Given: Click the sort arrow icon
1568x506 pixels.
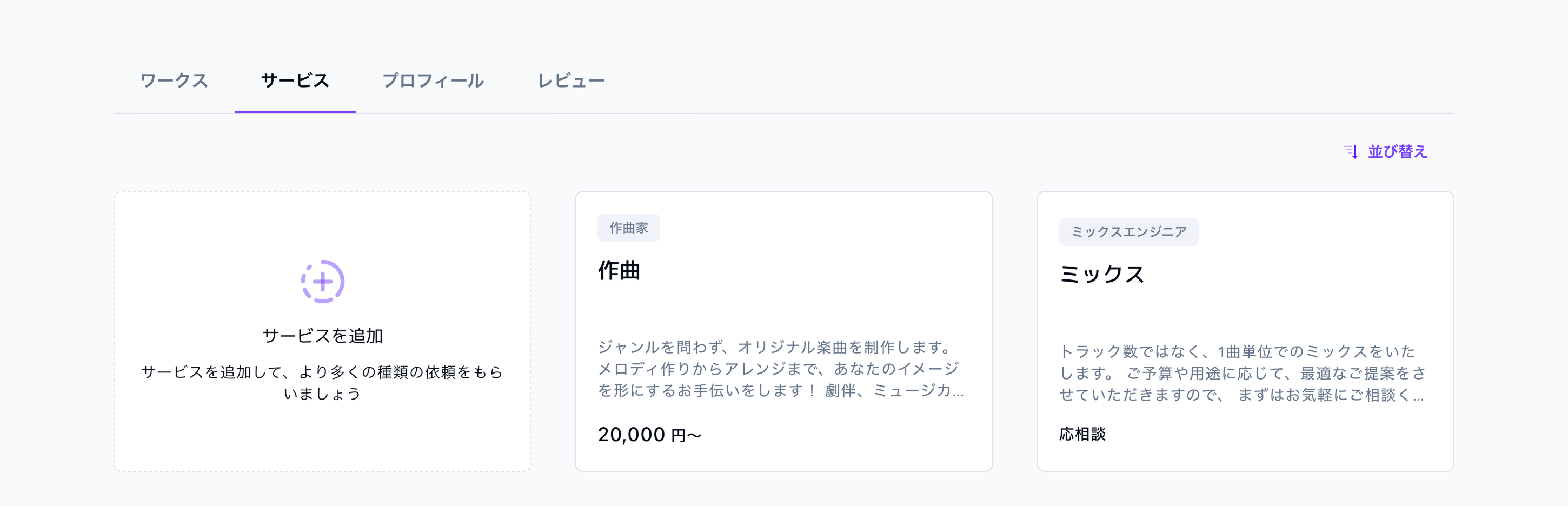Looking at the screenshot, I should (x=1350, y=151).
